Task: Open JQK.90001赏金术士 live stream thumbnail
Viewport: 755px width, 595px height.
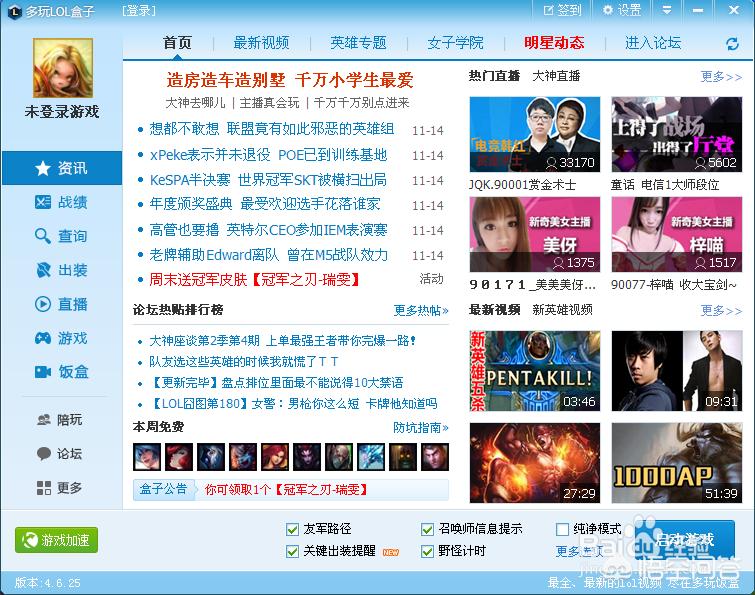Action: 534,134
